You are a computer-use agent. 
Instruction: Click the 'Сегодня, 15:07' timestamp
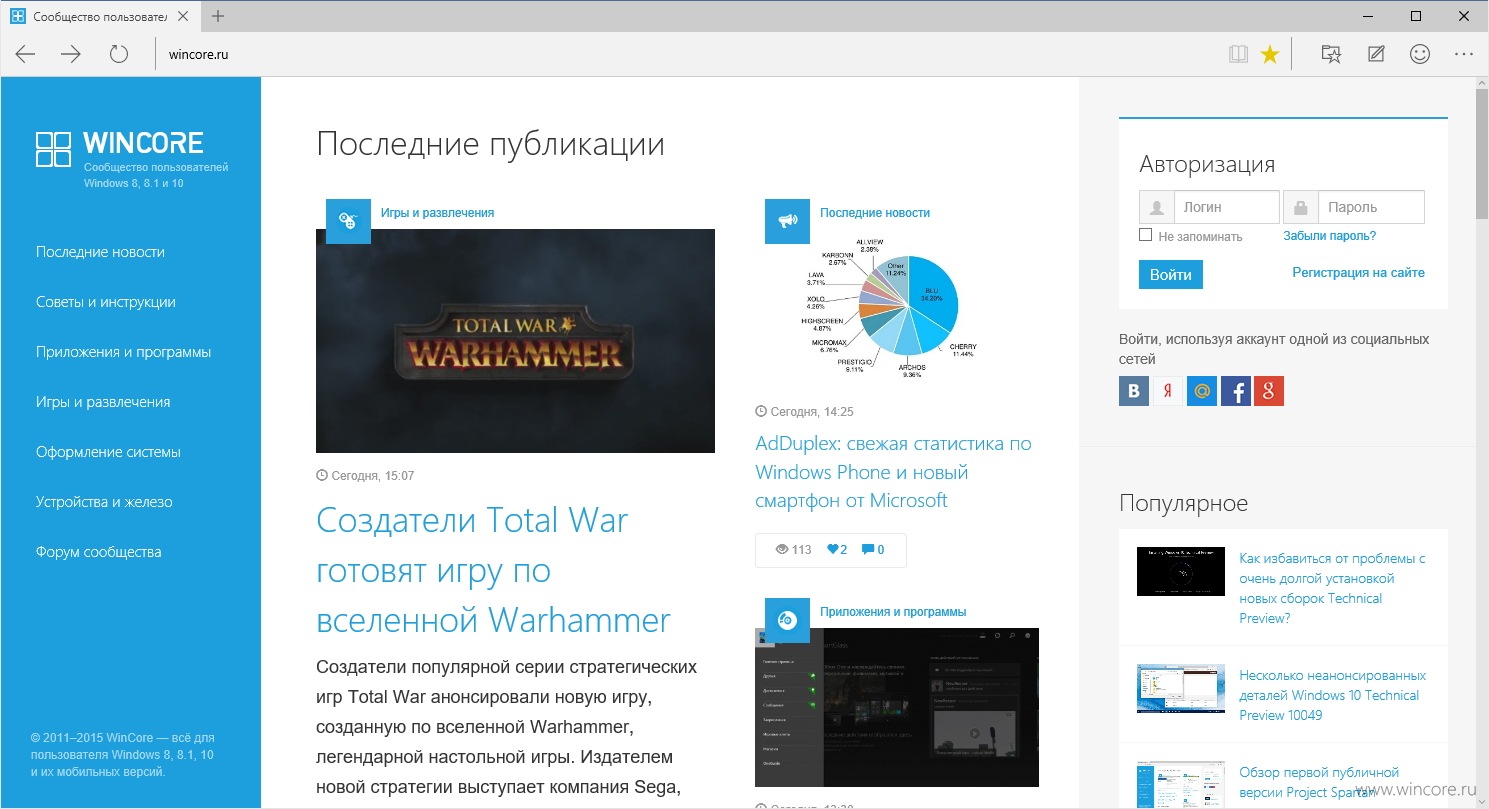coord(365,476)
